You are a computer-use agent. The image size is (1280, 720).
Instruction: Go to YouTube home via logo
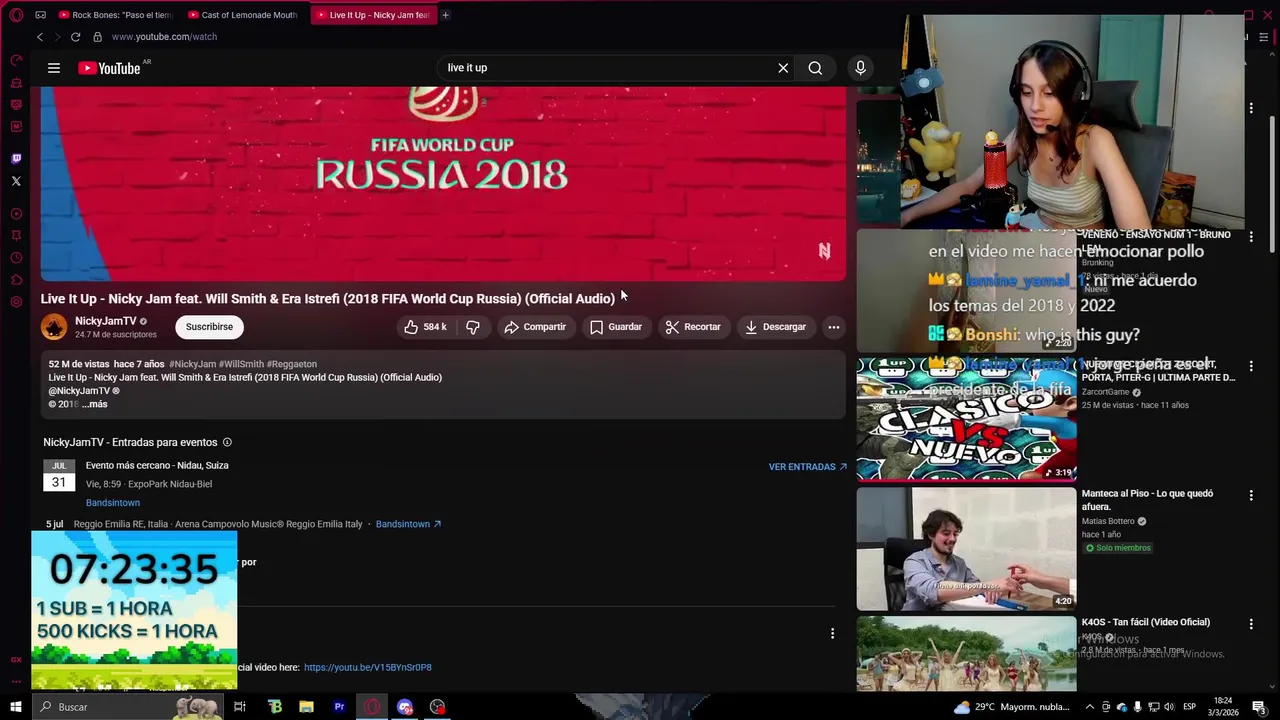tap(109, 68)
